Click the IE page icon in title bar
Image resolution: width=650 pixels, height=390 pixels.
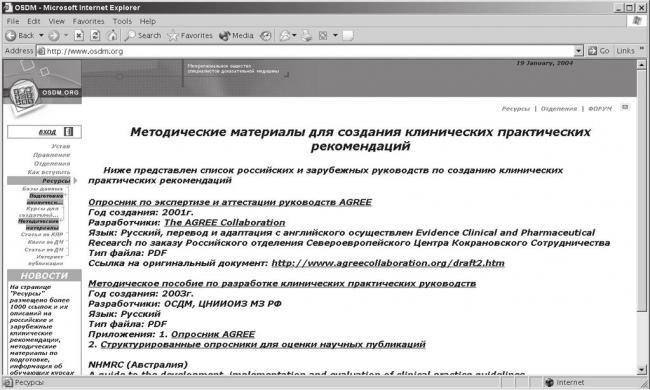point(7,7)
